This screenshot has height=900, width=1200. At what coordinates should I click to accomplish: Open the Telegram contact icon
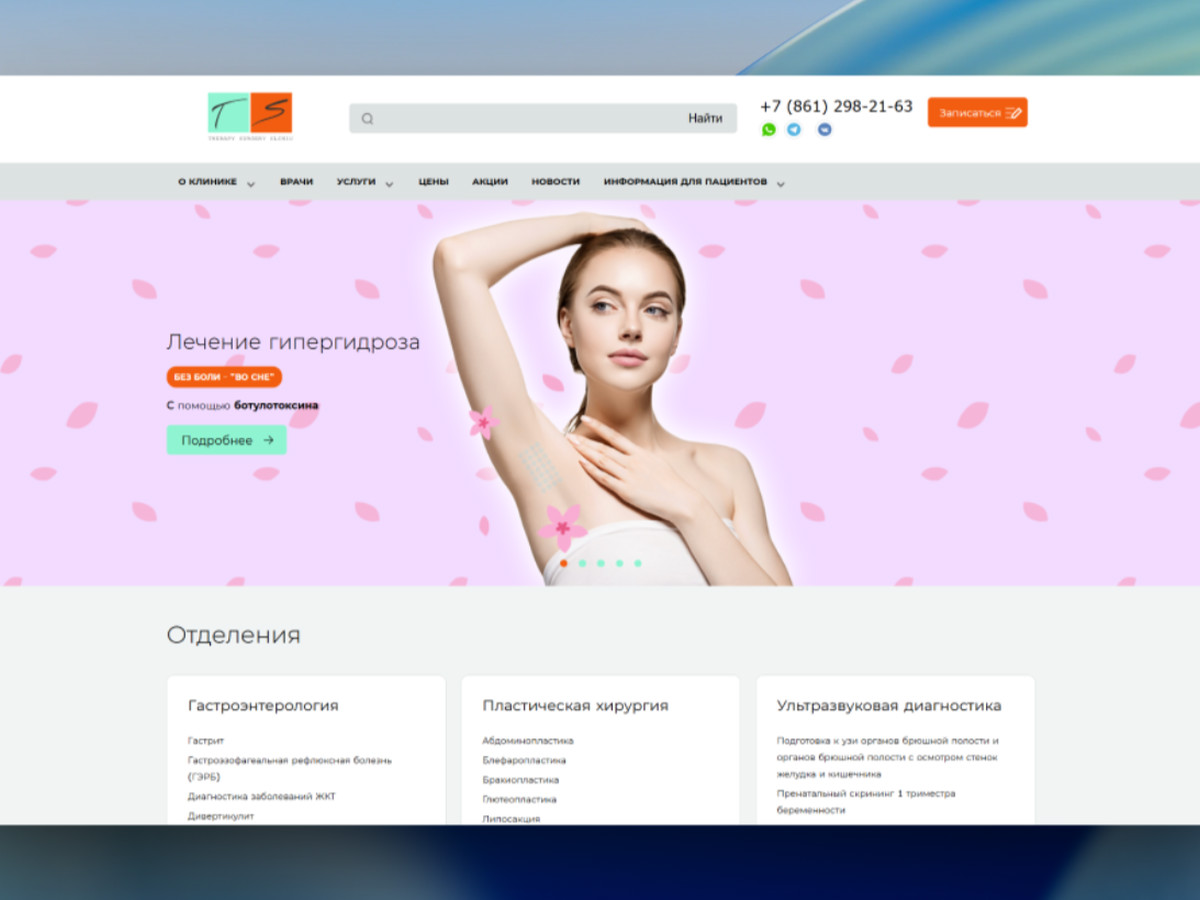[794, 129]
